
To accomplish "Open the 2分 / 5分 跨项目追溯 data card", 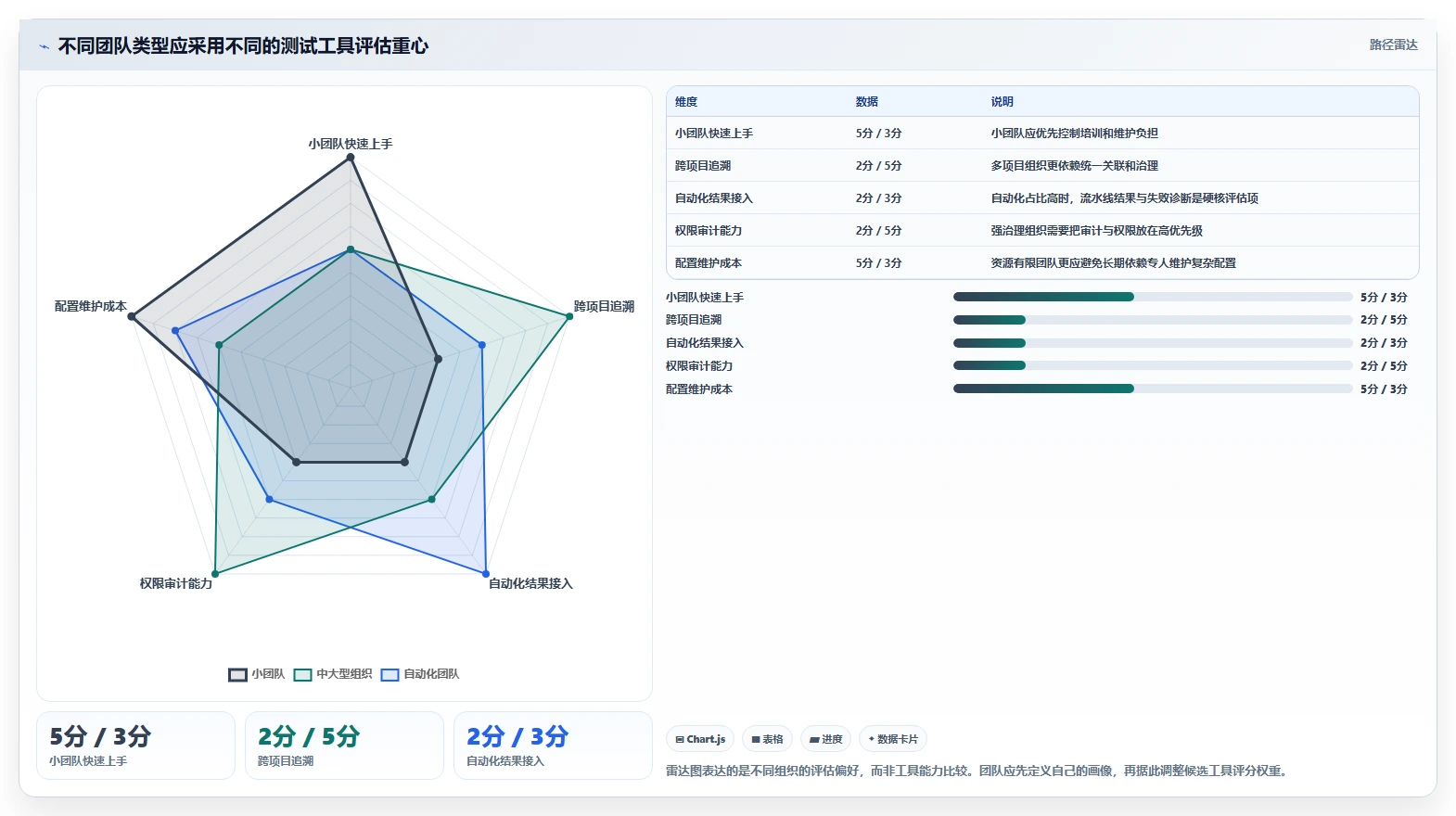I will pyautogui.click(x=344, y=746).
